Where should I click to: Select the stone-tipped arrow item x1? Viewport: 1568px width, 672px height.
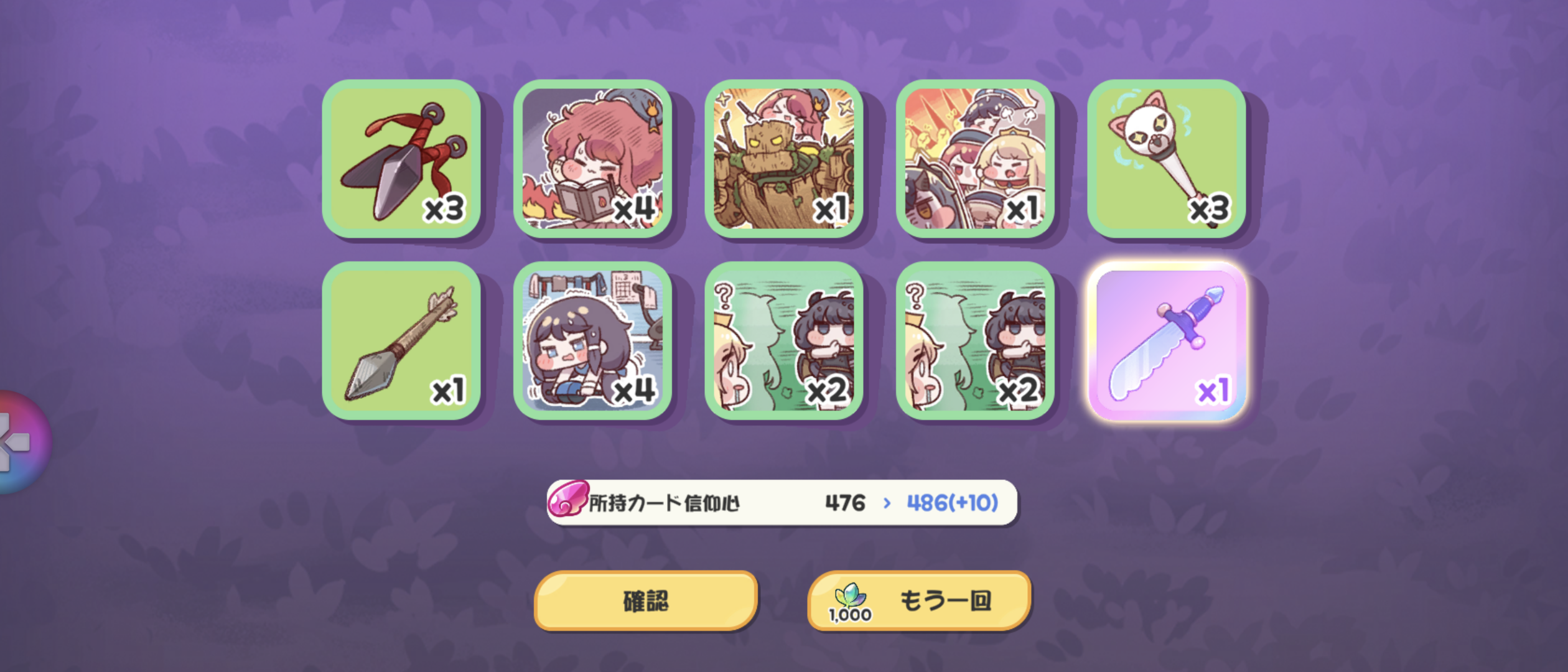(401, 340)
